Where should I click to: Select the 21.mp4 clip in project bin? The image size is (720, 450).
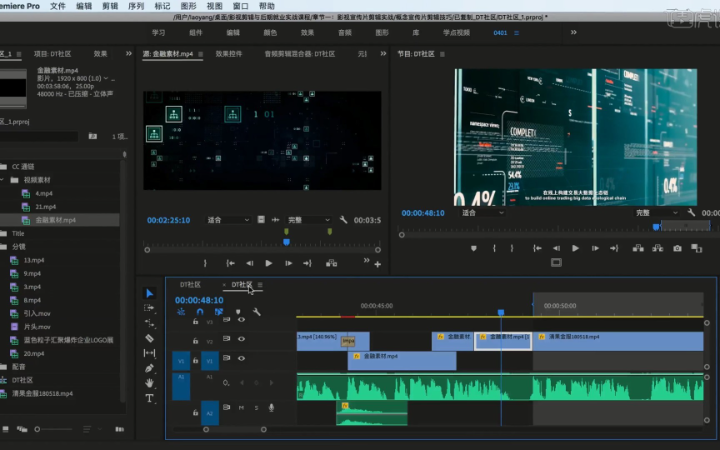click(x=44, y=206)
